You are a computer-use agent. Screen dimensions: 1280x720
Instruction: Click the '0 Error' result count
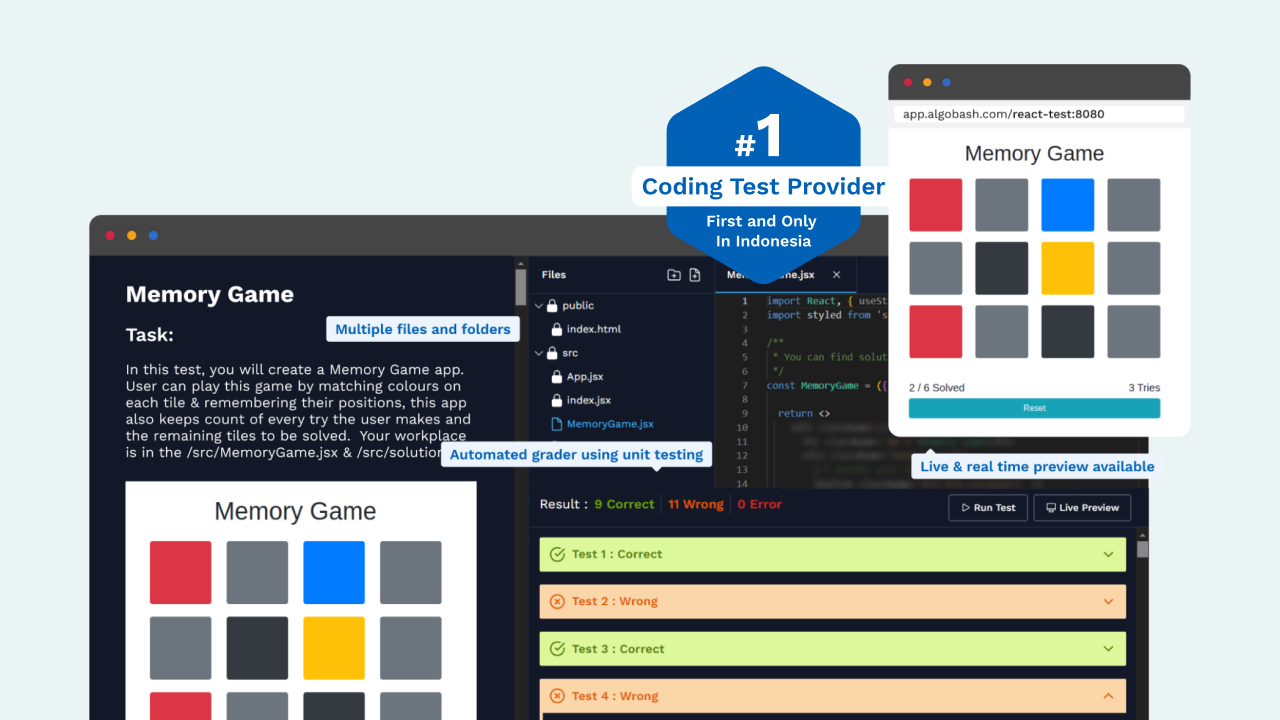point(760,505)
